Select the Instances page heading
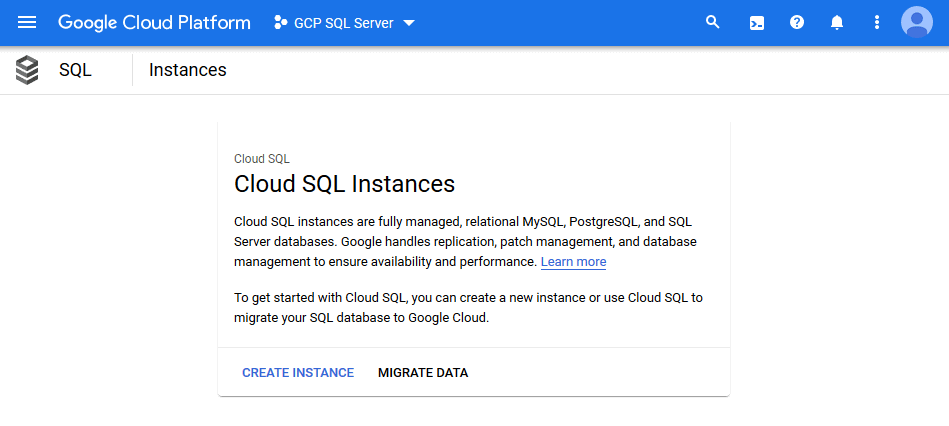949x426 pixels. click(x=188, y=70)
